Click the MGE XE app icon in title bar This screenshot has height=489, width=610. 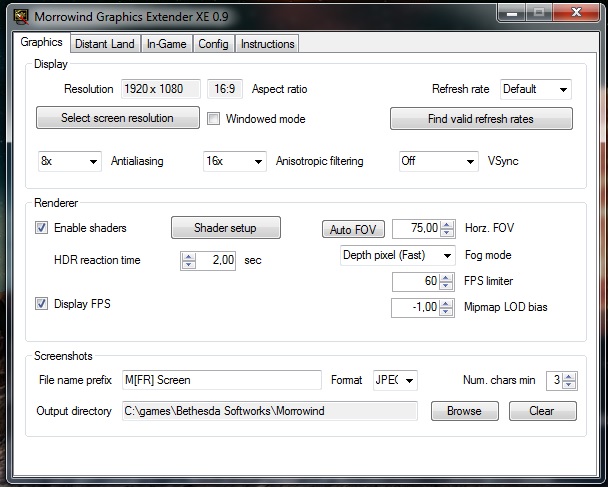pos(21,17)
